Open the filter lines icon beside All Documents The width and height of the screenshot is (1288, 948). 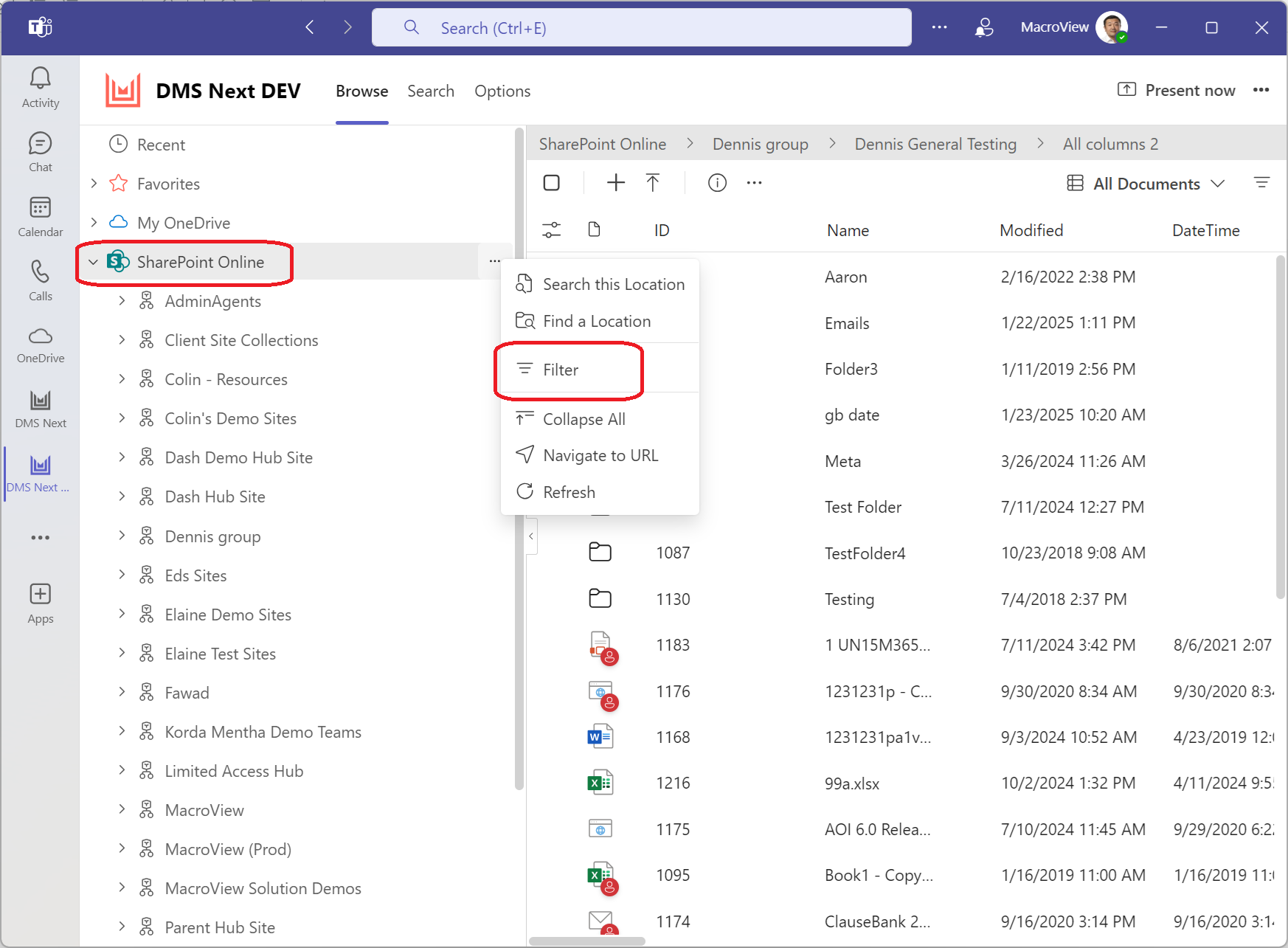pos(1261,182)
